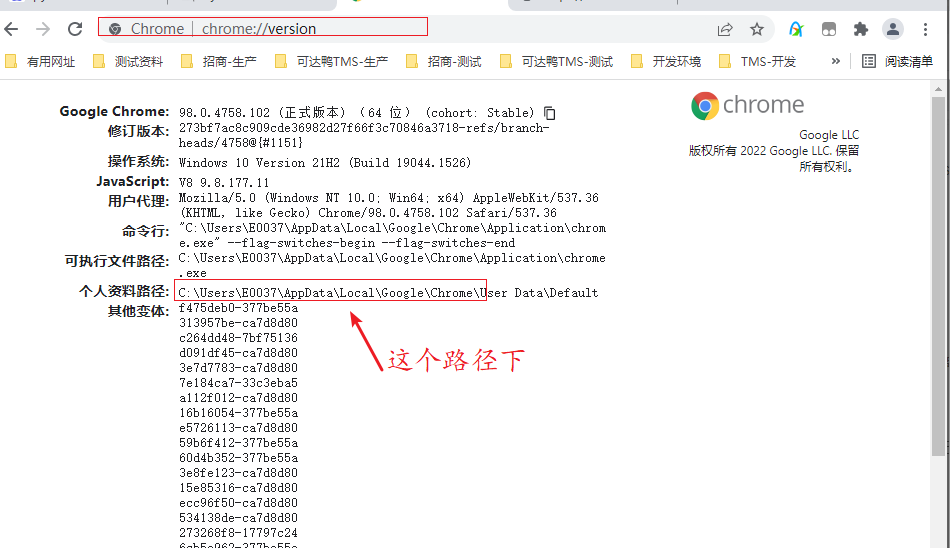Click variation d091df45-ca7d8d80
The width and height of the screenshot is (950, 548).
click(x=238, y=353)
